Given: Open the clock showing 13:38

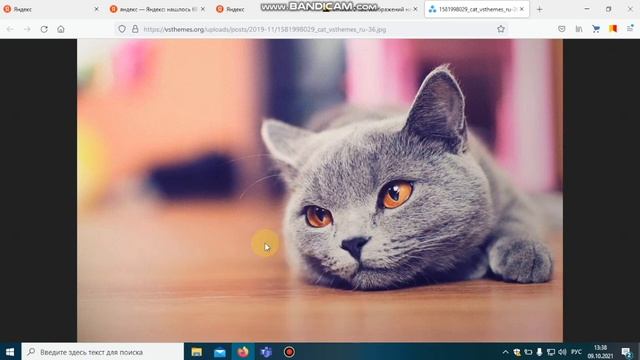Looking at the screenshot, I should point(600,352).
